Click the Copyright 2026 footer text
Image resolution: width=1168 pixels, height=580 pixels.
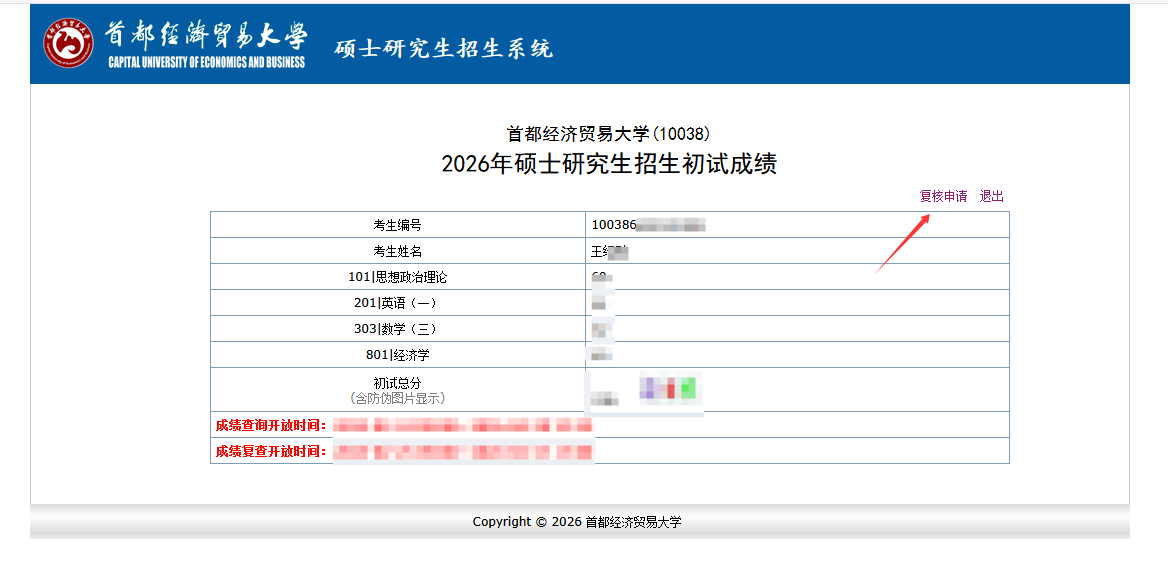(577, 522)
